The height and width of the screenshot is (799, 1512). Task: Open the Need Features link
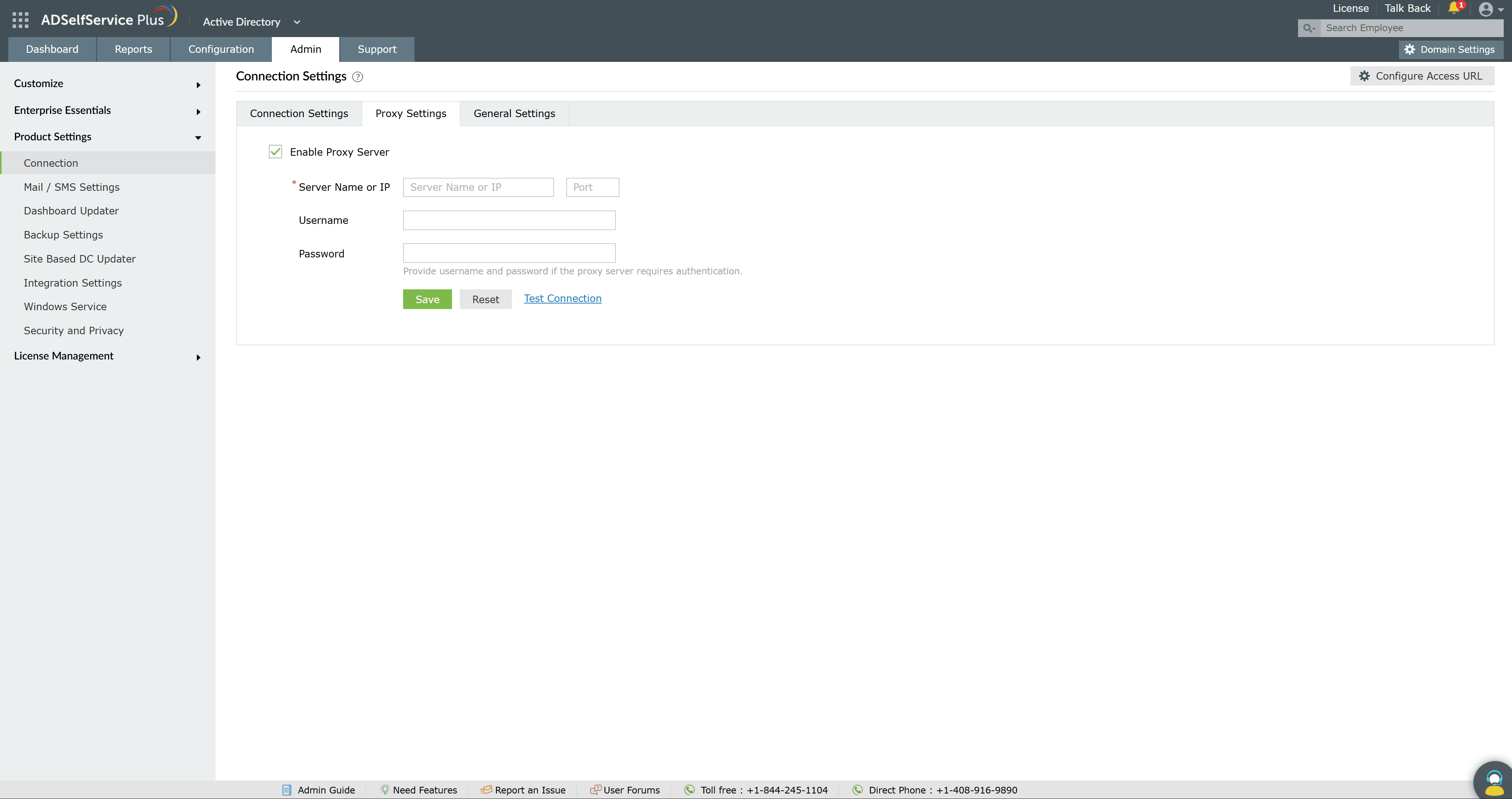click(x=425, y=790)
